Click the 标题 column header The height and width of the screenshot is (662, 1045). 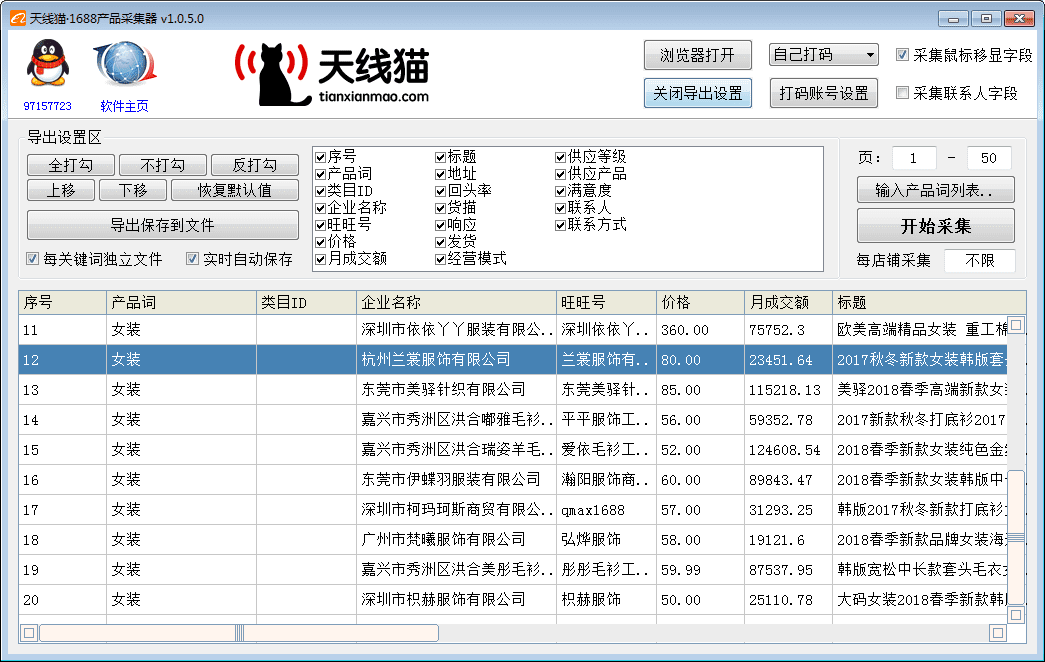(929, 303)
